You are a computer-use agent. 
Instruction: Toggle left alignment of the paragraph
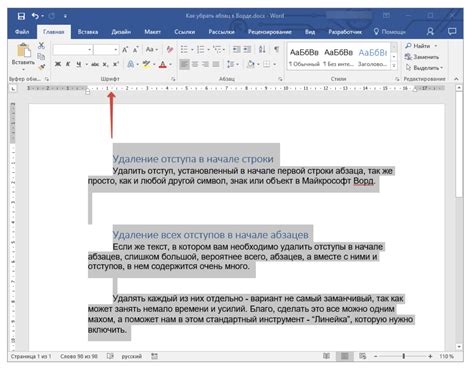(x=184, y=64)
